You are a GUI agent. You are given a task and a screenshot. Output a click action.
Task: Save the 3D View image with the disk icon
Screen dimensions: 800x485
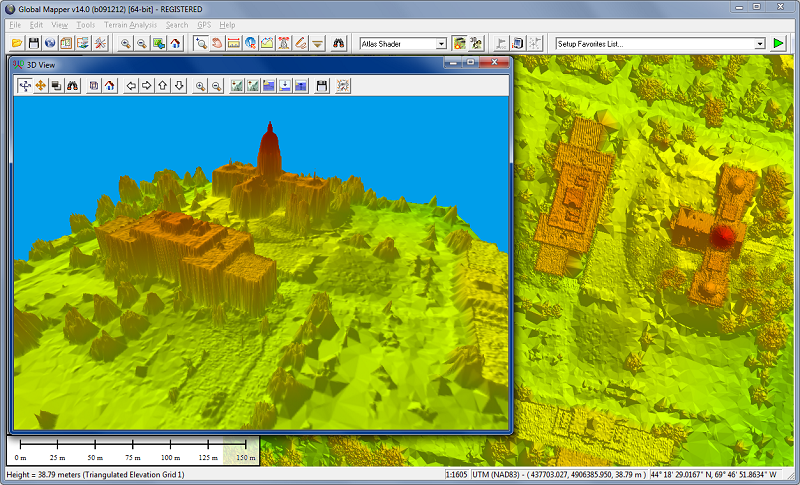(322, 86)
